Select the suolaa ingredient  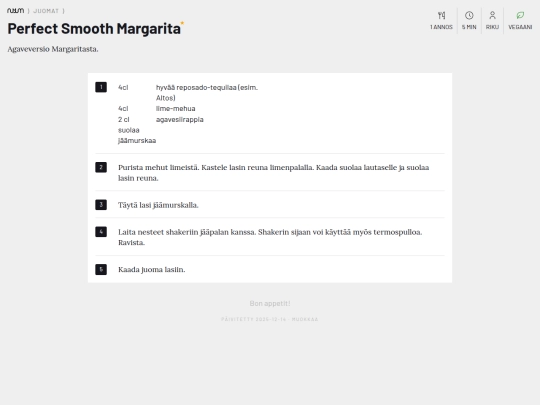(x=128, y=130)
